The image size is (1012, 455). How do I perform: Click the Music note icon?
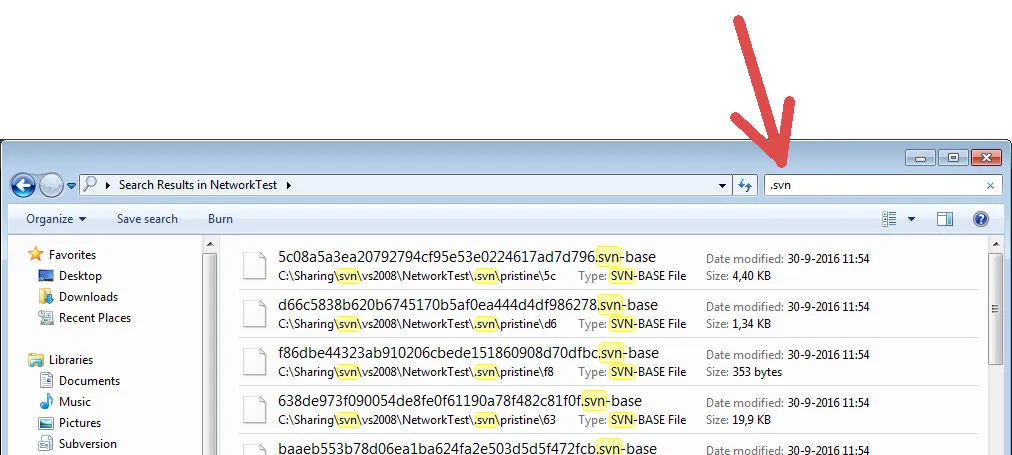click(x=46, y=401)
